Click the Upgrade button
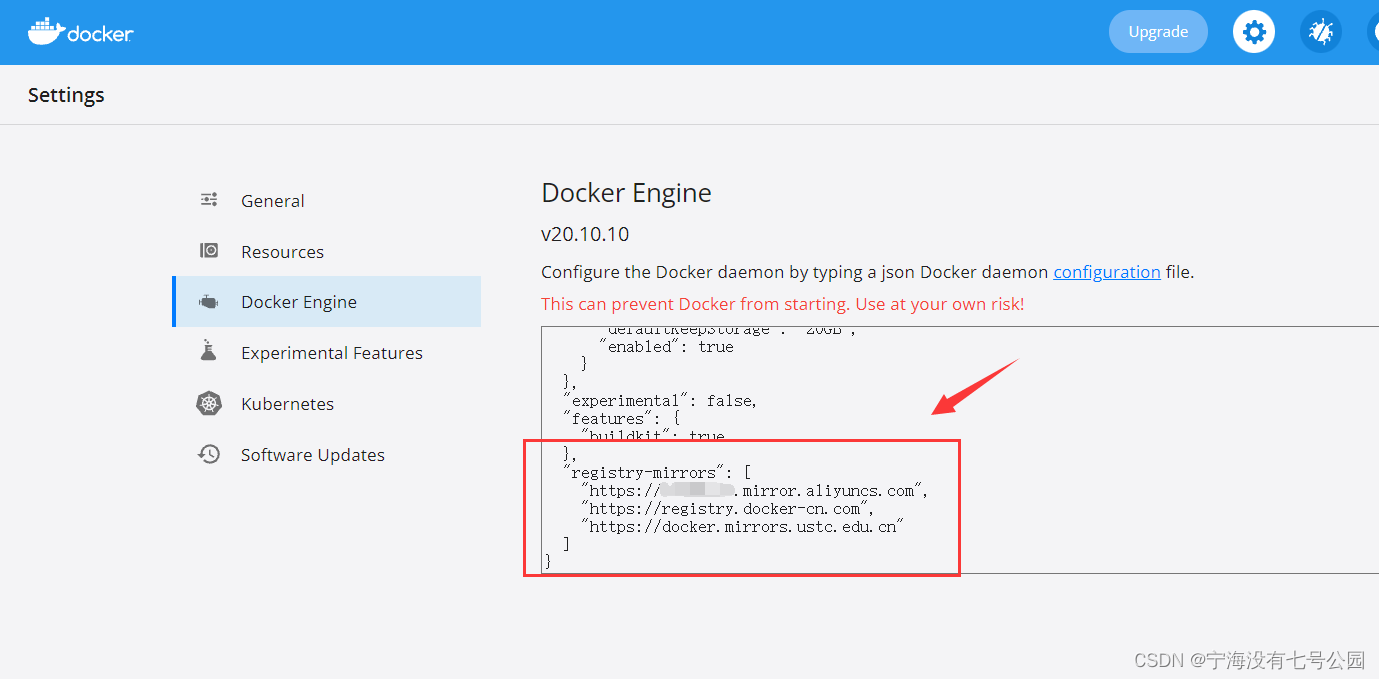 [1158, 32]
